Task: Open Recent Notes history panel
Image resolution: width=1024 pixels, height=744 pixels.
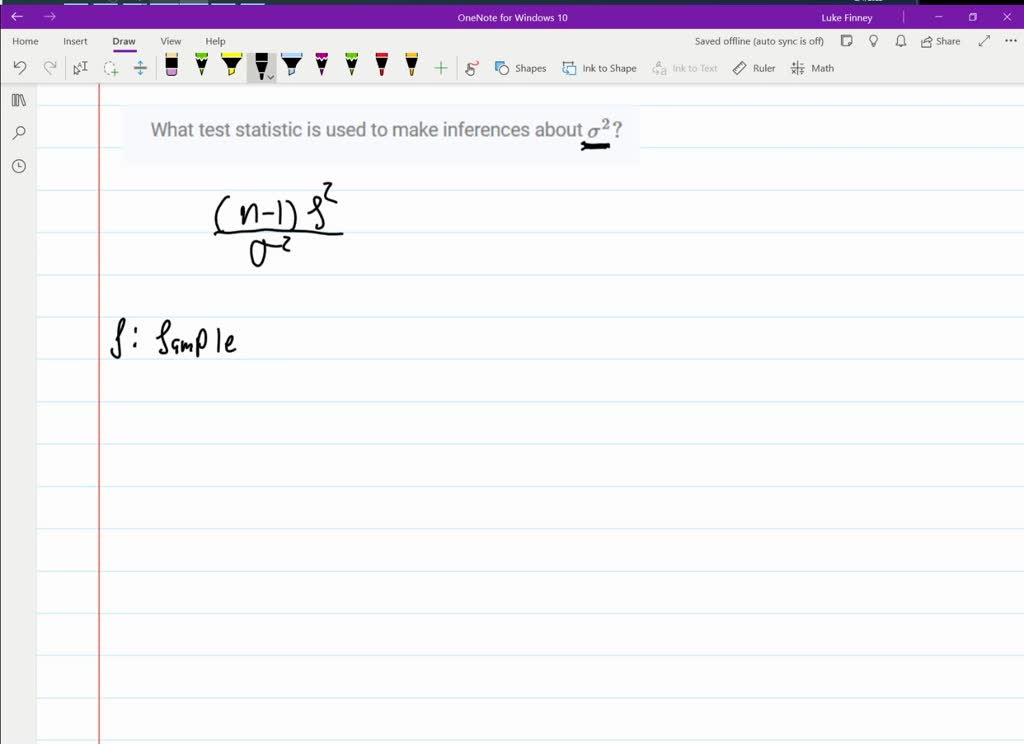Action: tap(18, 165)
